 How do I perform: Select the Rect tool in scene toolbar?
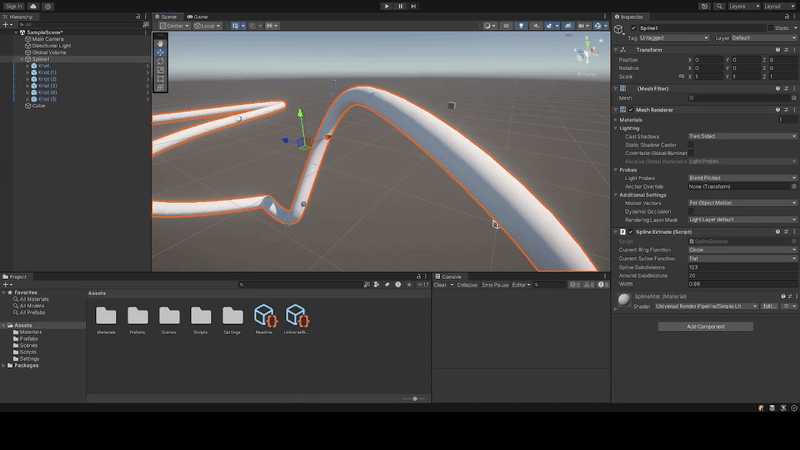tap(160, 79)
